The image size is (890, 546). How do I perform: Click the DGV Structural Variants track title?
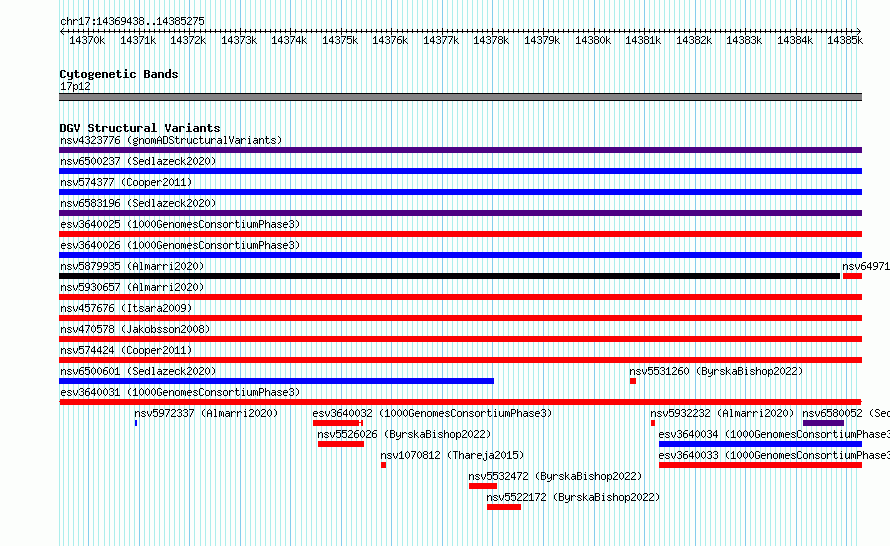pyautogui.click(x=140, y=128)
